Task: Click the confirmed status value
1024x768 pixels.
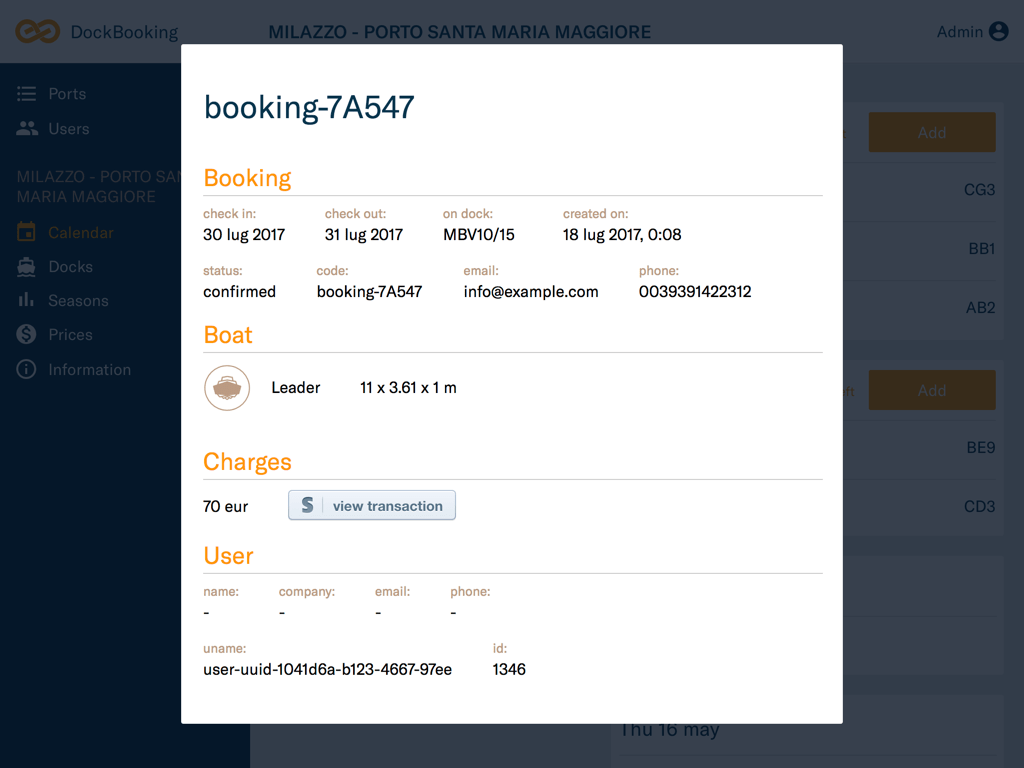Action: [240, 291]
